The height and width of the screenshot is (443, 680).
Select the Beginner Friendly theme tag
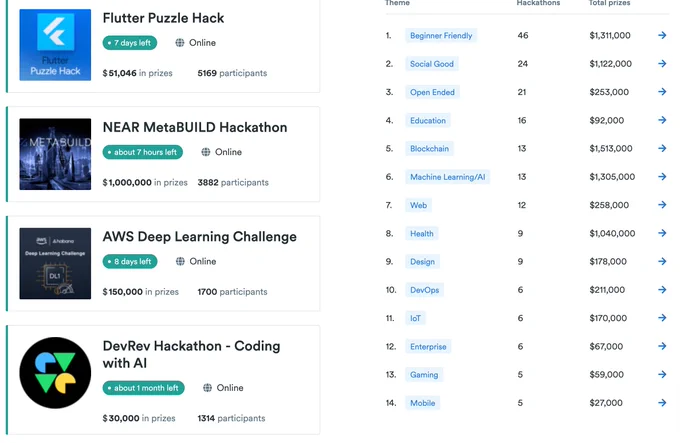(441, 36)
